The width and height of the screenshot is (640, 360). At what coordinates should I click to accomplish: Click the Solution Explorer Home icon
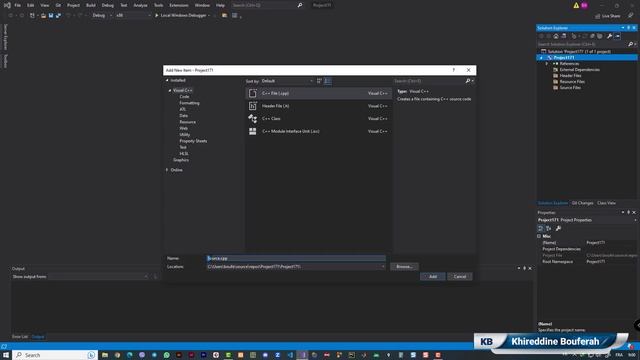[556, 36]
